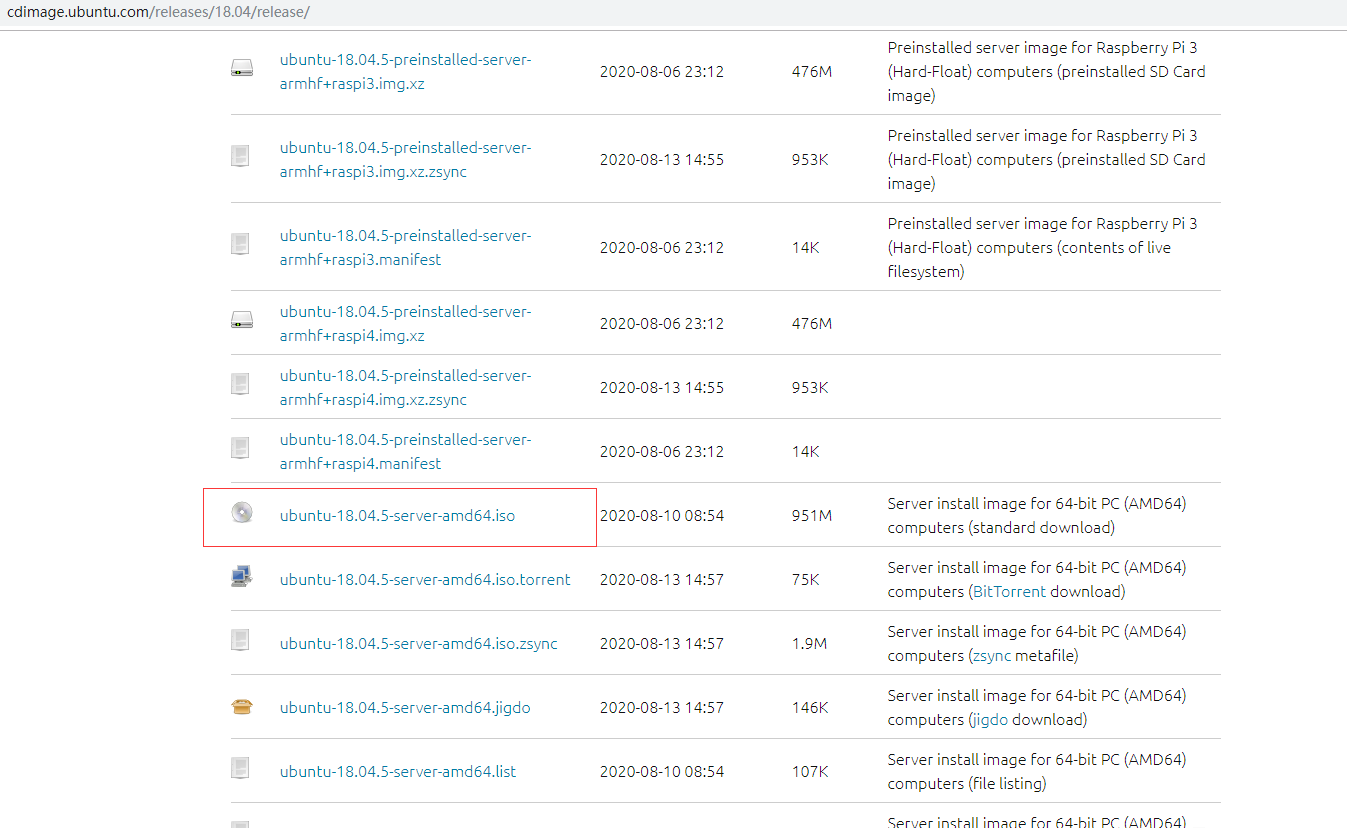
Task: Select the 1.9M size of iso.zsync
Action: point(809,644)
